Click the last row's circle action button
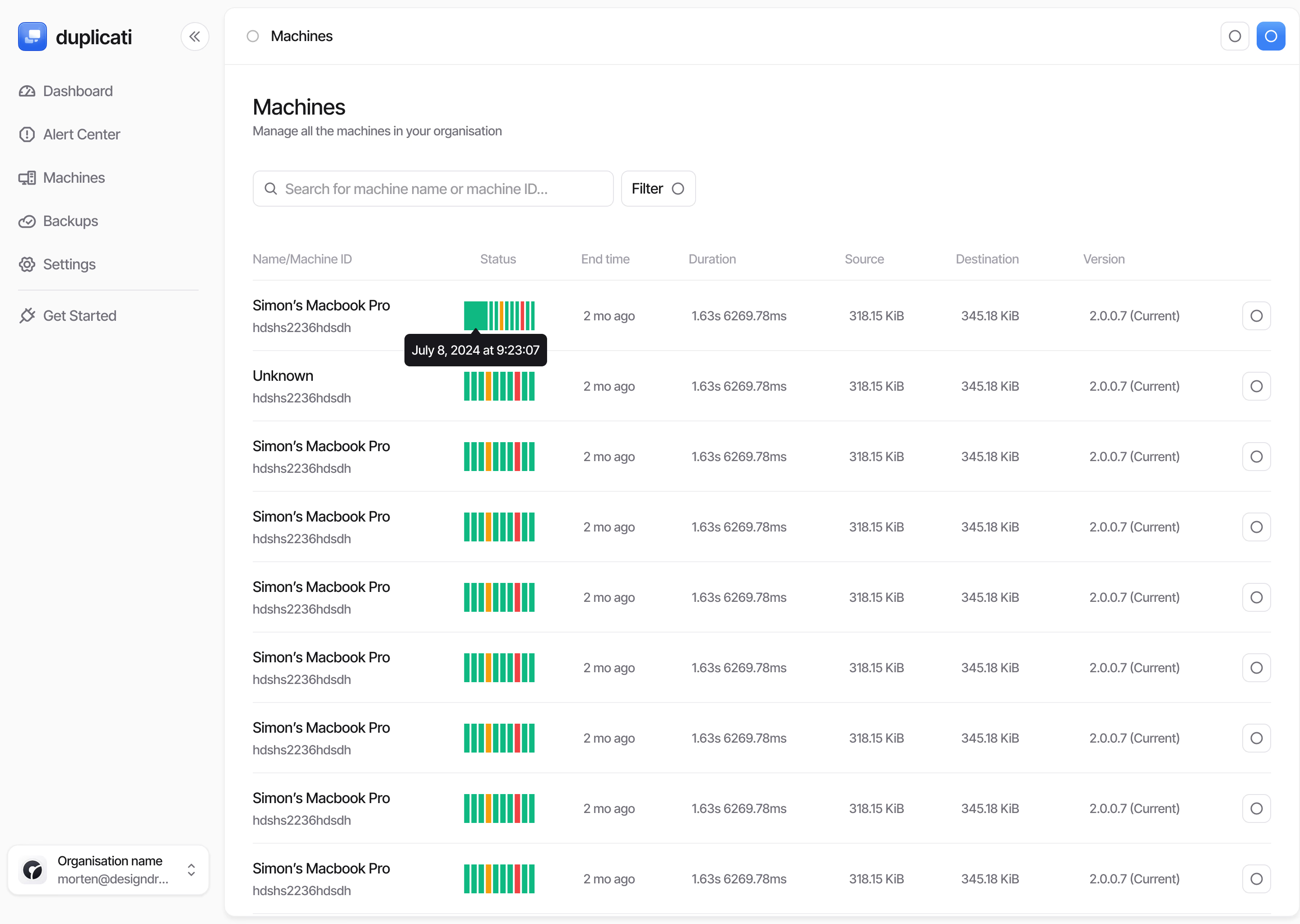 click(1256, 879)
